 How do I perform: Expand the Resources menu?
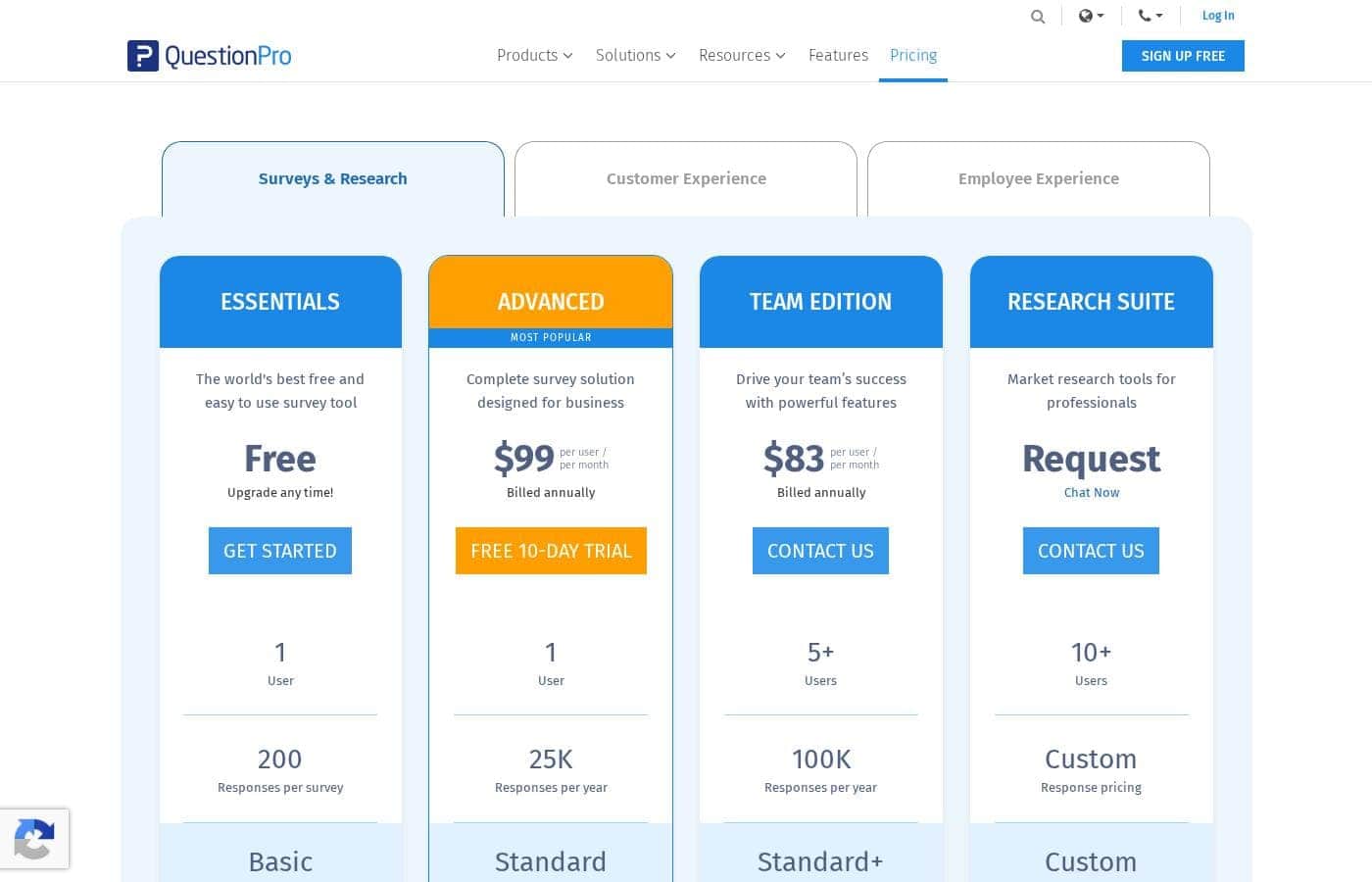pos(742,56)
